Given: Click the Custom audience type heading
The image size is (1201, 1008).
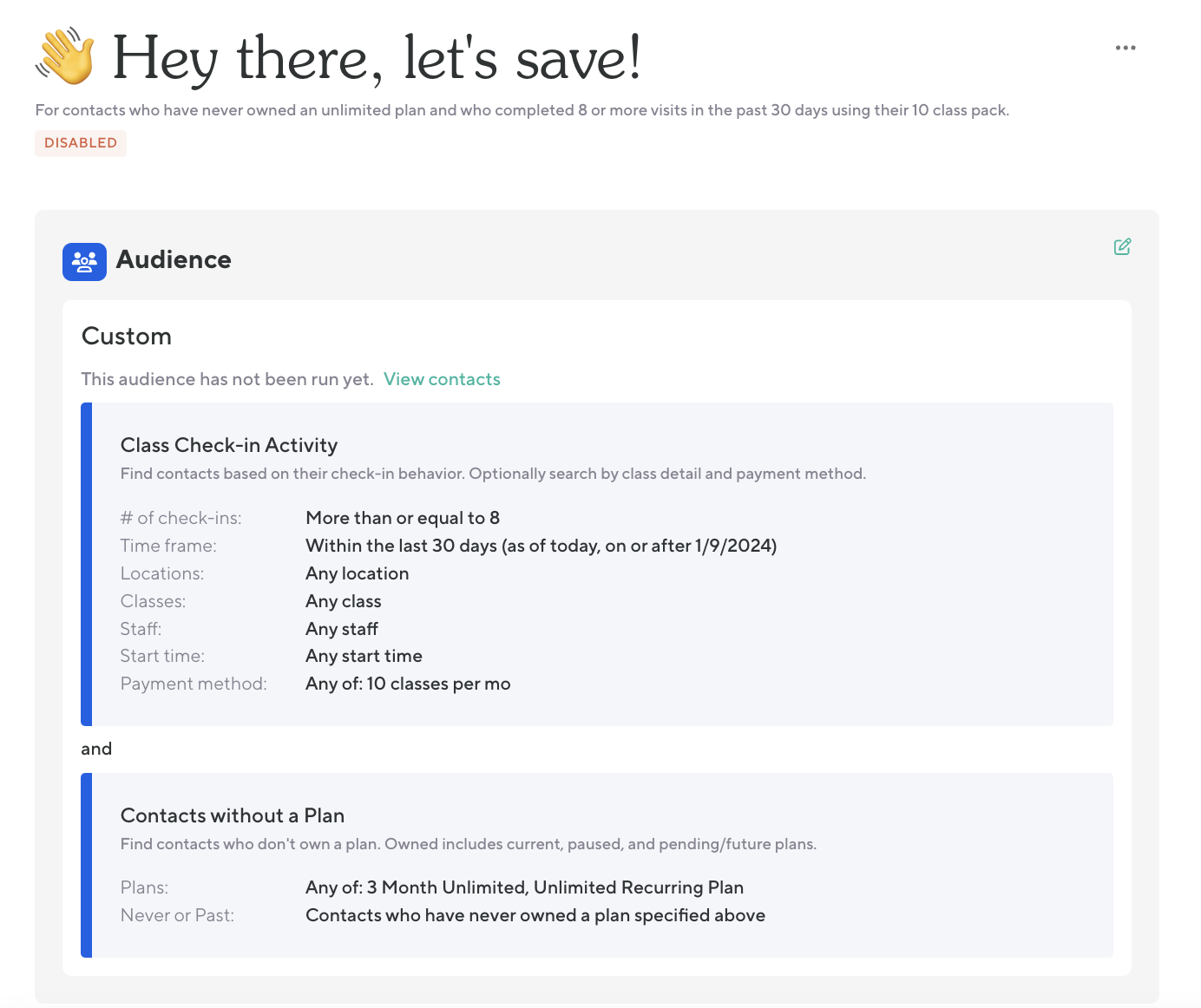Looking at the screenshot, I should pyautogui.click(x=127, y=337).
